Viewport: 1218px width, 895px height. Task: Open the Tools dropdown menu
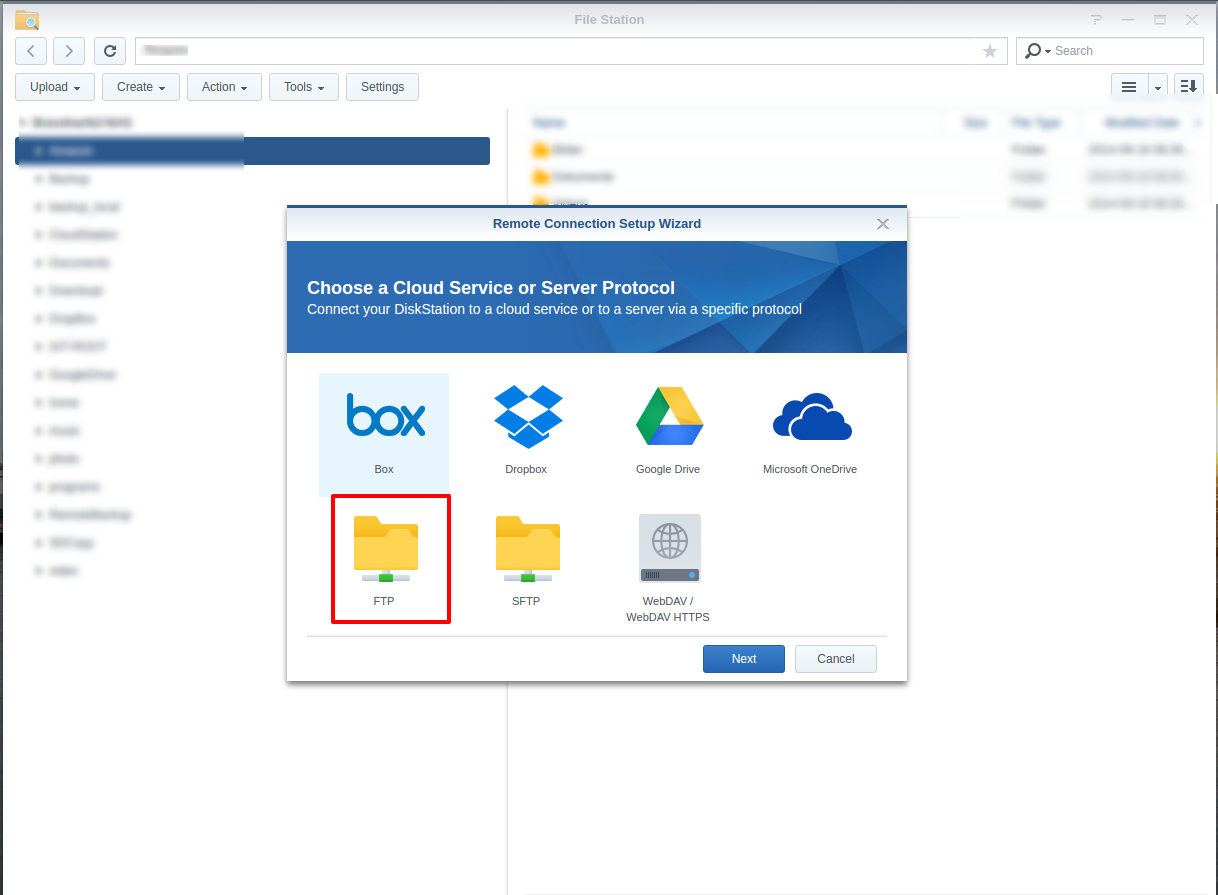click(304, 87)
